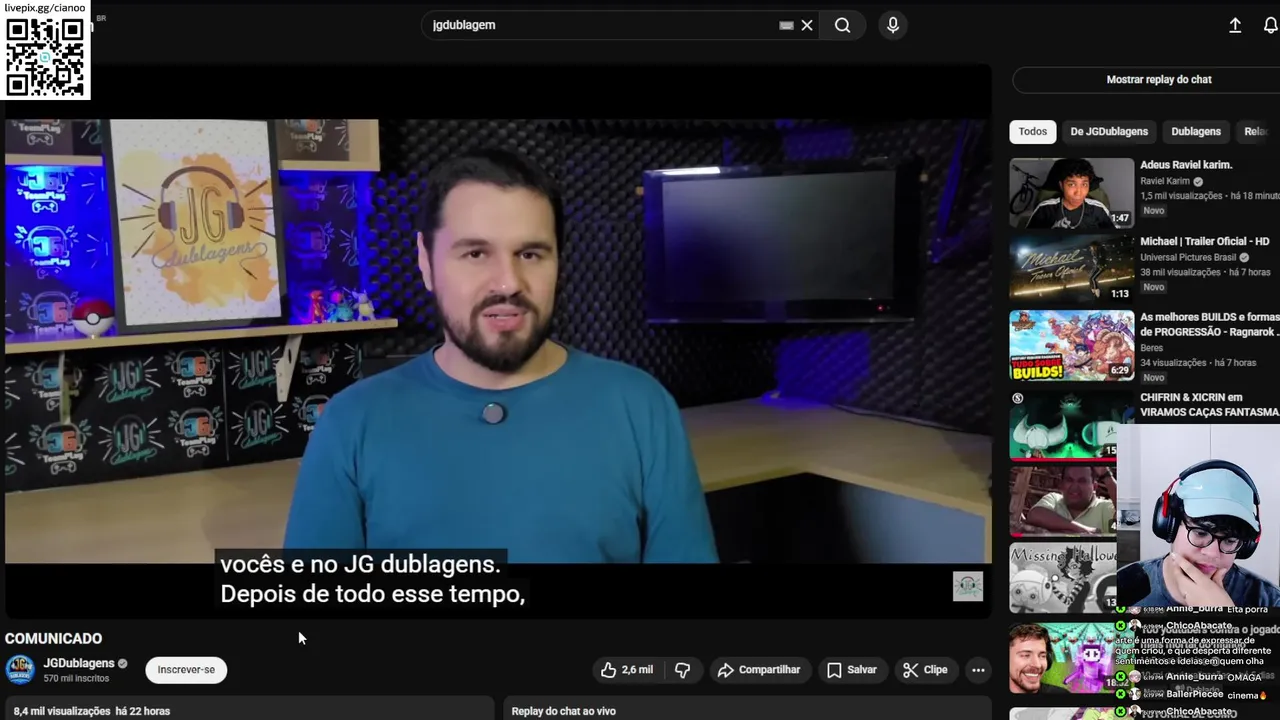Subscribe with the Inscrever-se button

tap(186, 670)
